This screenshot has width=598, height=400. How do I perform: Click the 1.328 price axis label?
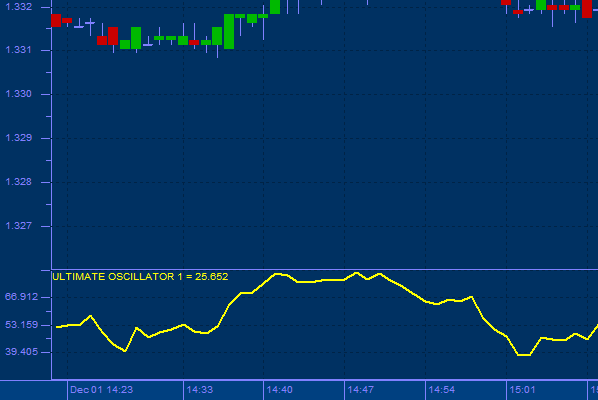pos(18,182)
